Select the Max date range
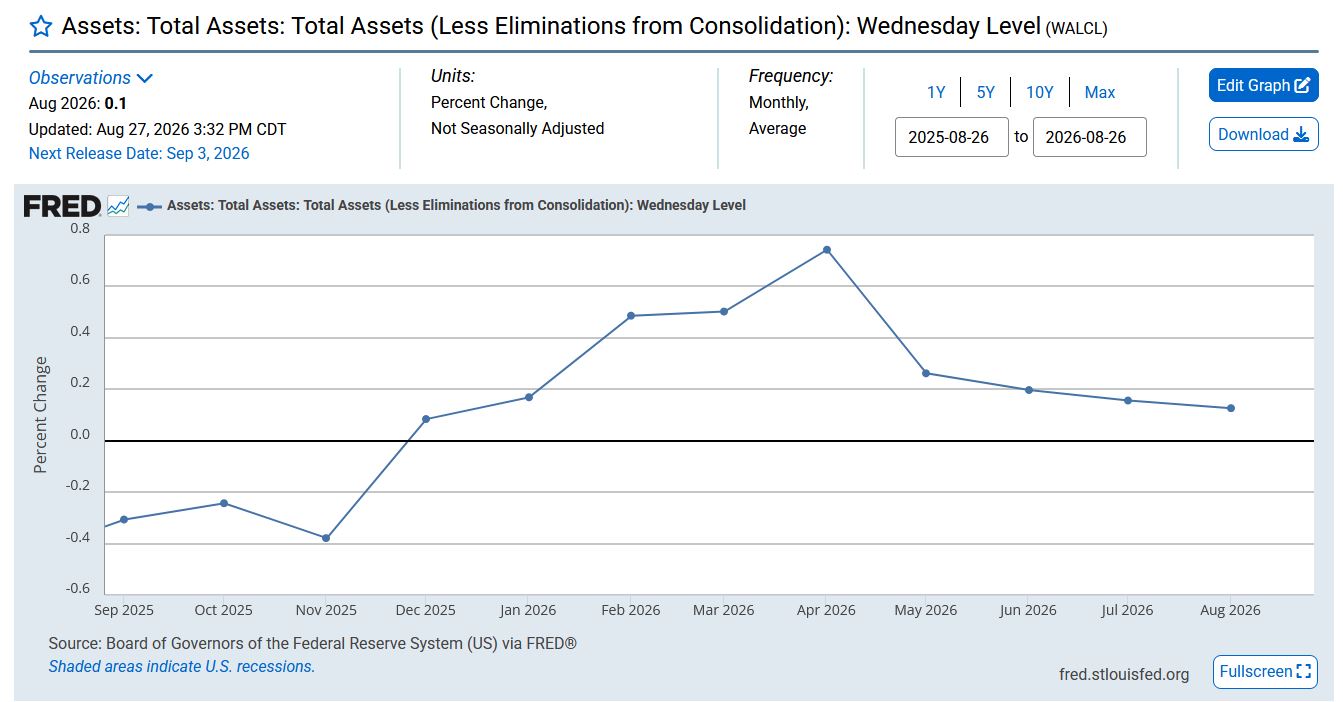This screenshot has height=702, width=1343. tap(1100, 92)
